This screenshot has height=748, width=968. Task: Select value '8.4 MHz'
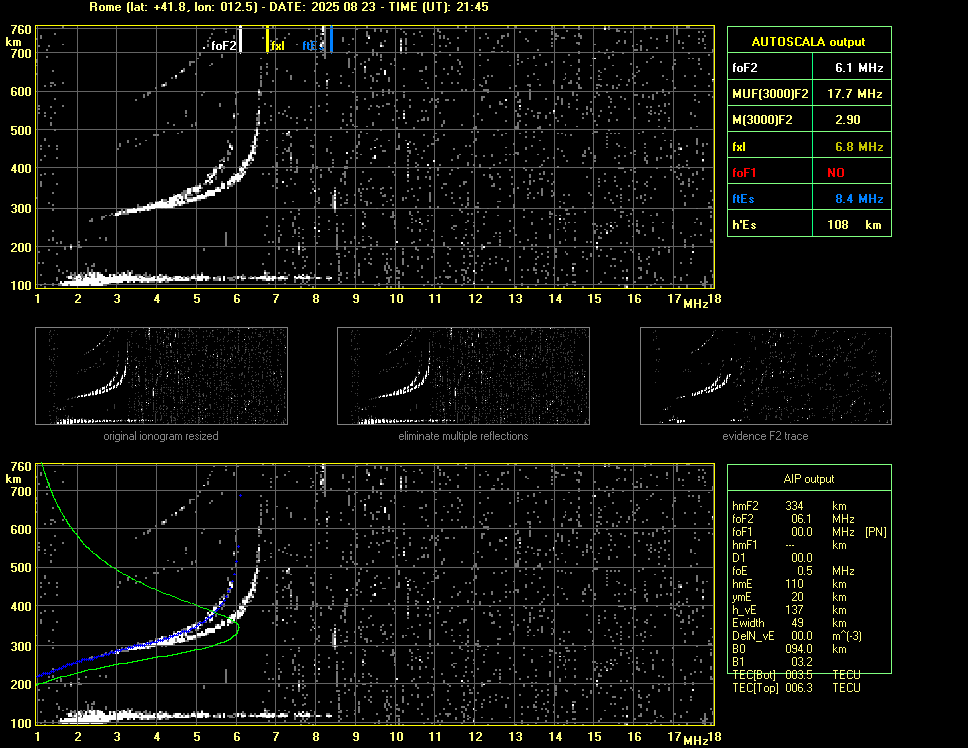pyautogui.click(x=859, y=199)
